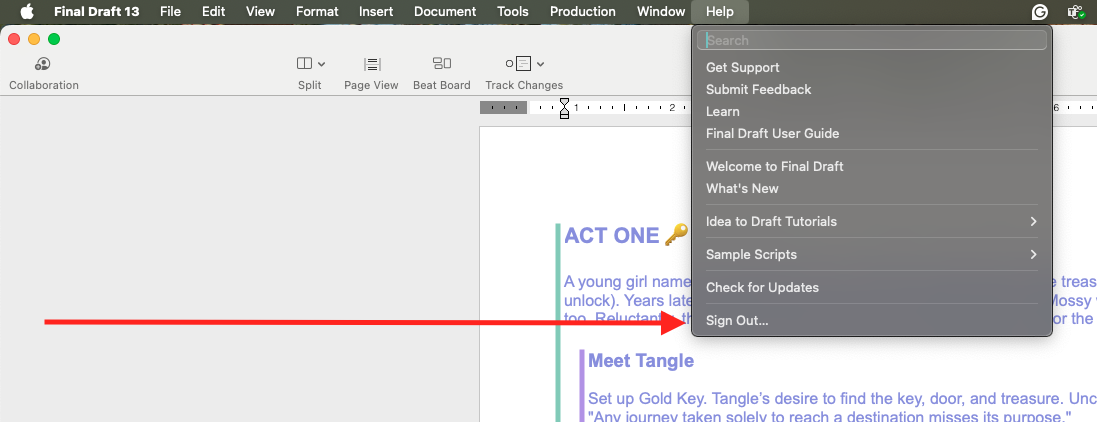This screenshot has width=1097, height=422.
Task: Open the Window menu
Action: pos(661,11)
